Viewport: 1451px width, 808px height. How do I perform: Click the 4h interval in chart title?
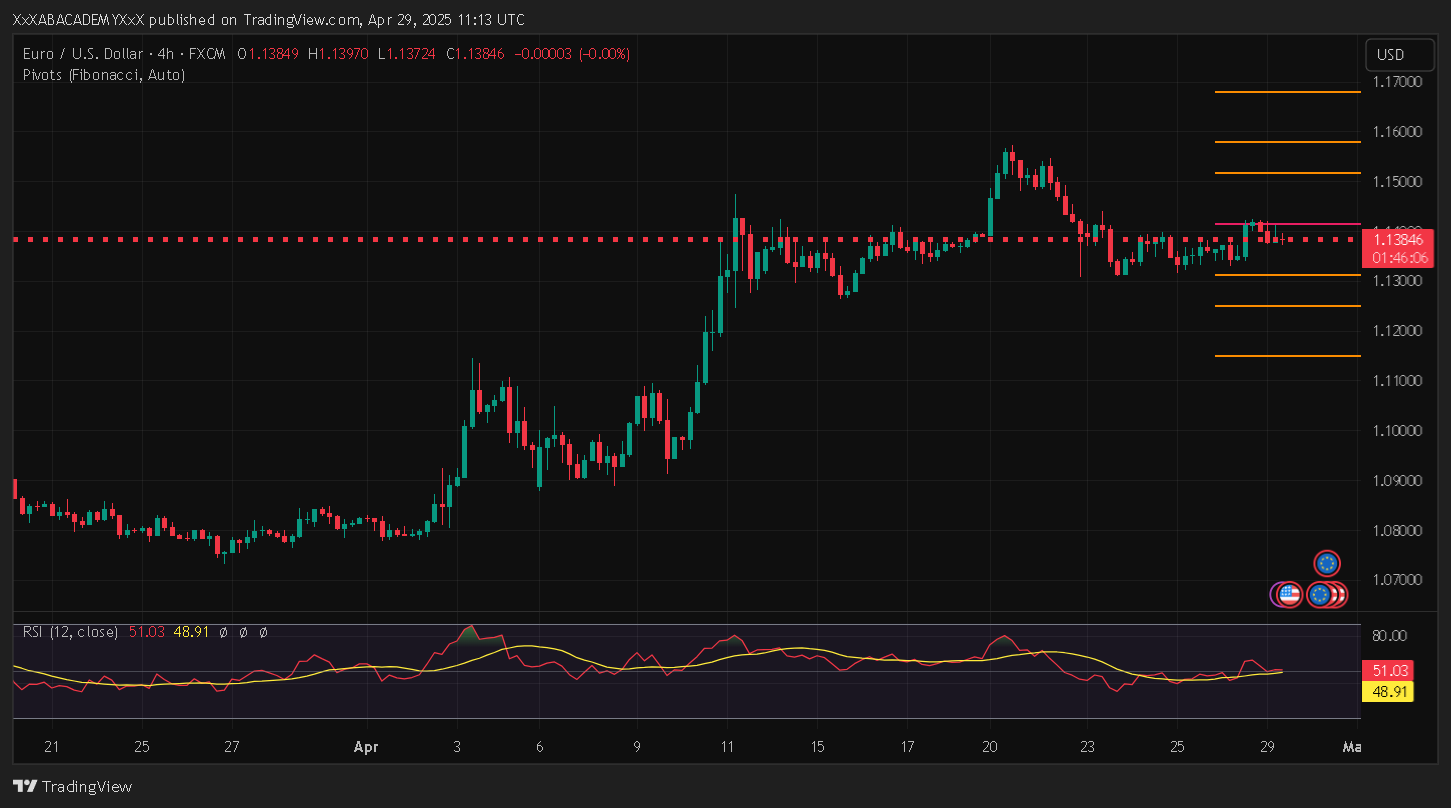pyautogui.click(x=169, y=54)
